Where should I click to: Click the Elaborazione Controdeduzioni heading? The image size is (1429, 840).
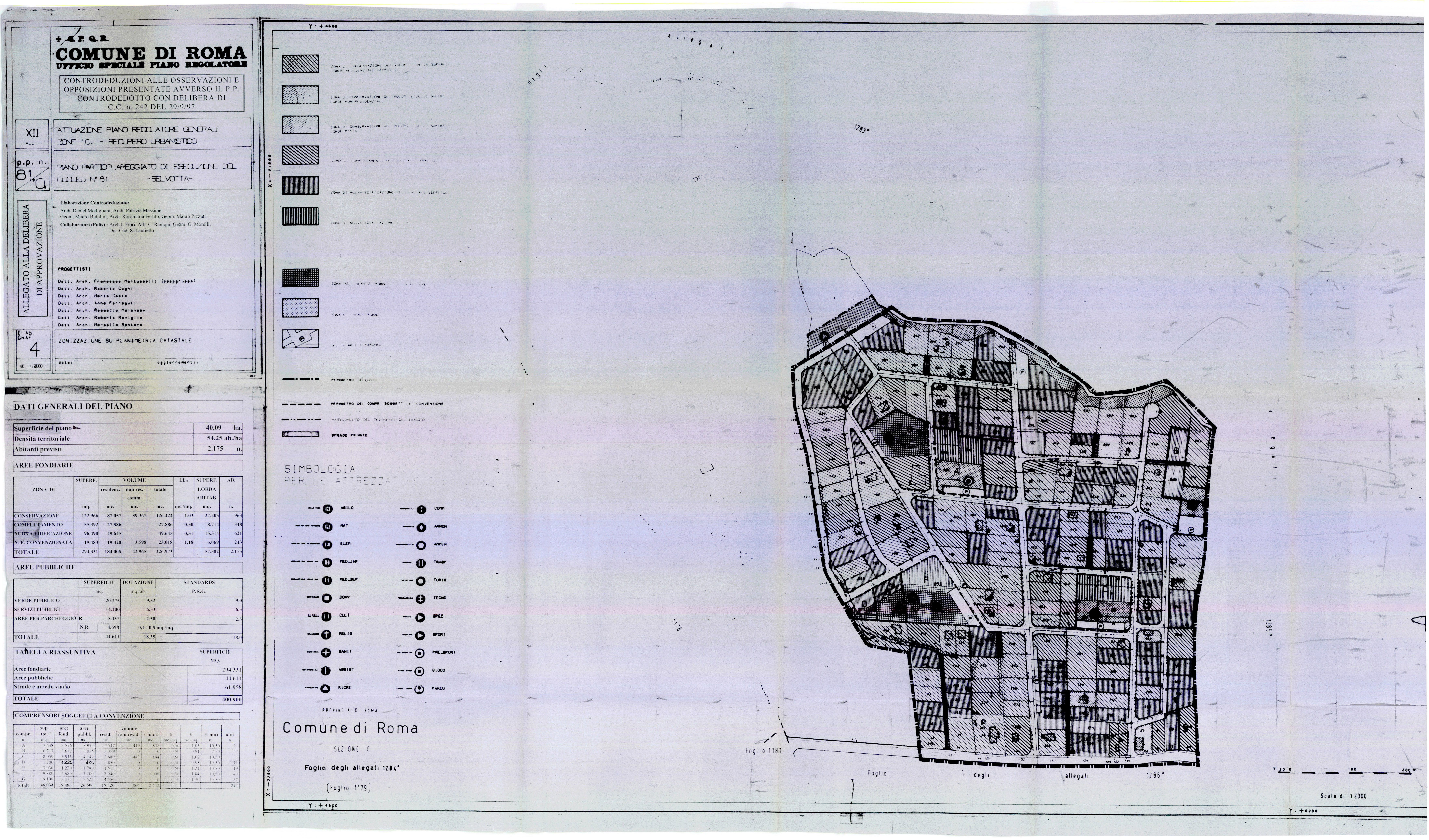95,203
